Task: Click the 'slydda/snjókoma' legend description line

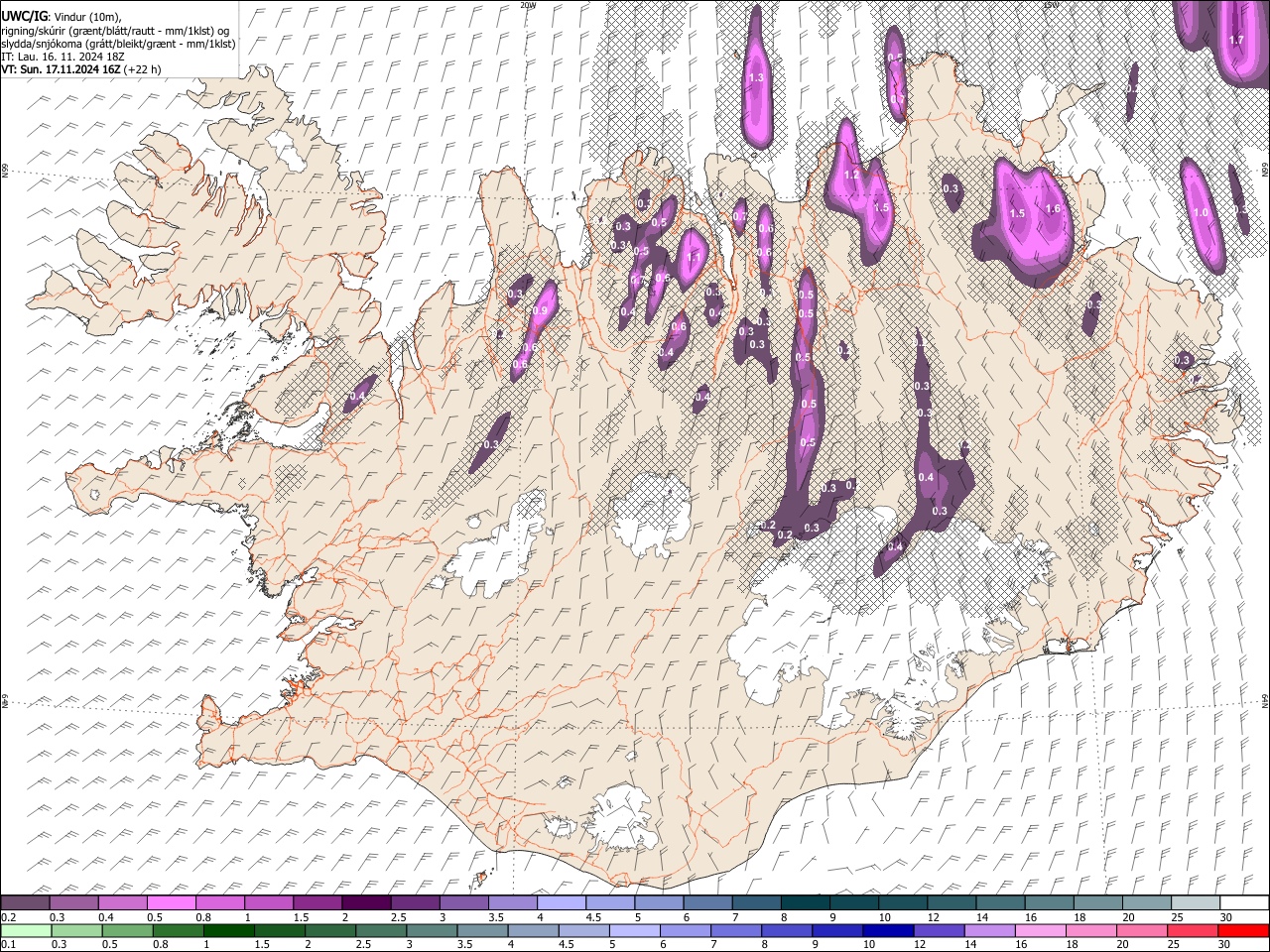Action: [118, 44]
